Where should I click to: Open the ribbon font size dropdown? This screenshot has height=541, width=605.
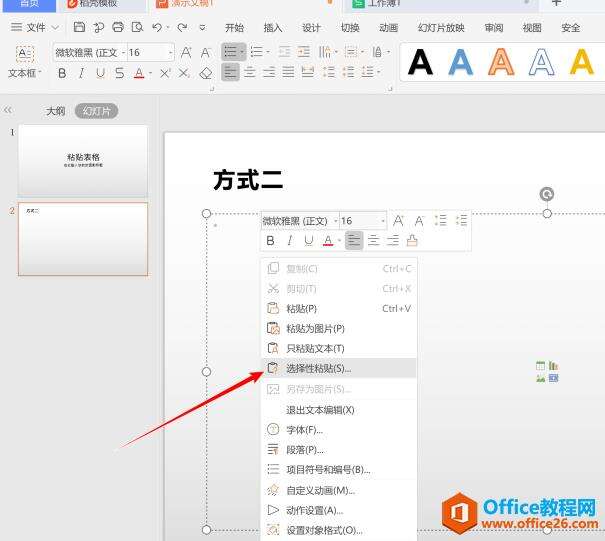point(170,52)
